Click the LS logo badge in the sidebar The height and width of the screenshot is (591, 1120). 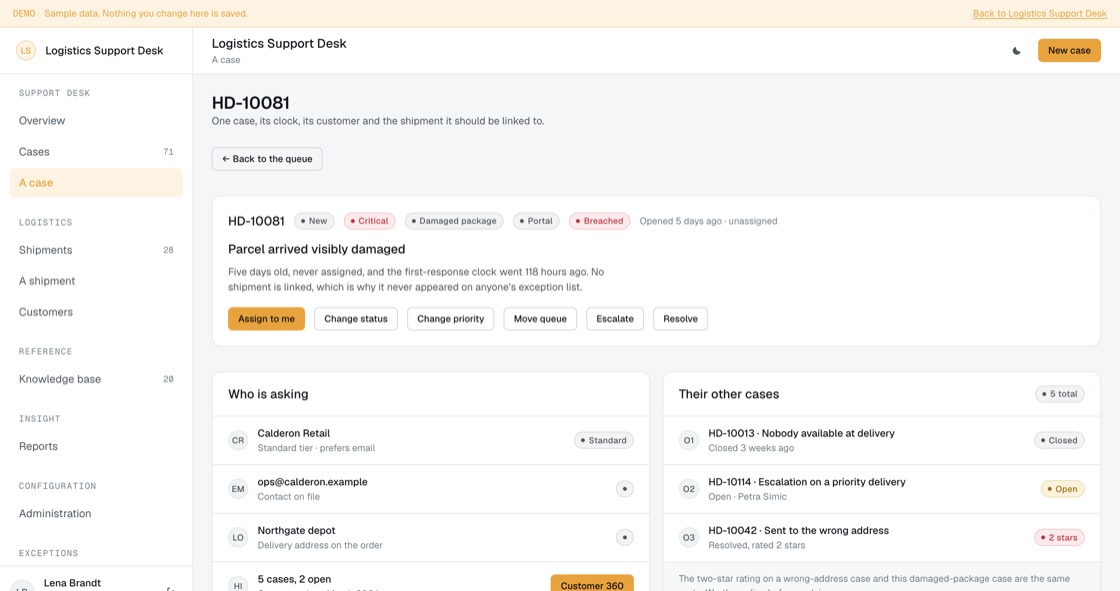tap(26, 51)
